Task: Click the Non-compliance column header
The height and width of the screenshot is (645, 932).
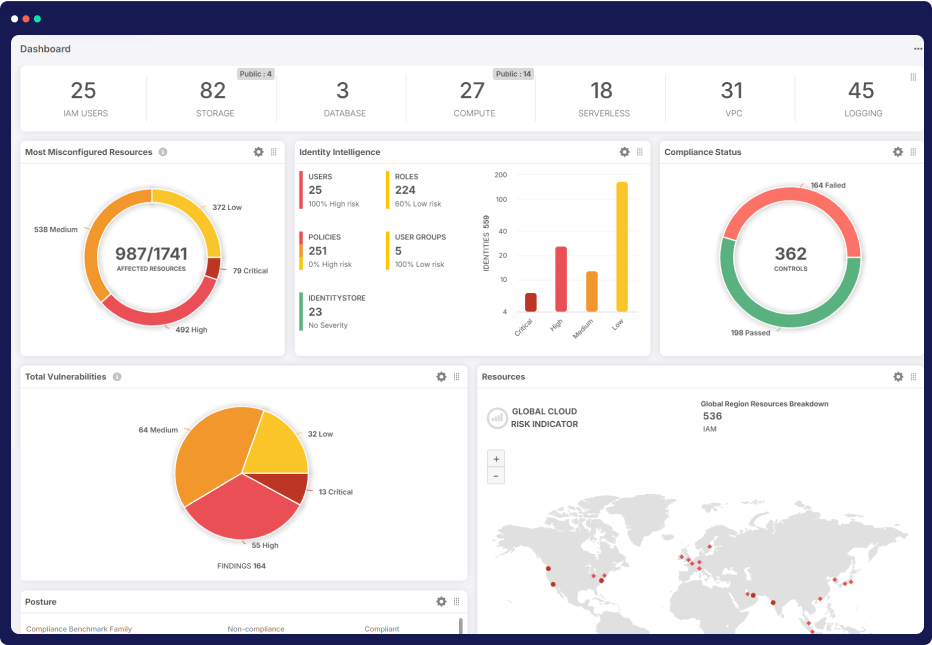Action: click(x=256, y=629)
